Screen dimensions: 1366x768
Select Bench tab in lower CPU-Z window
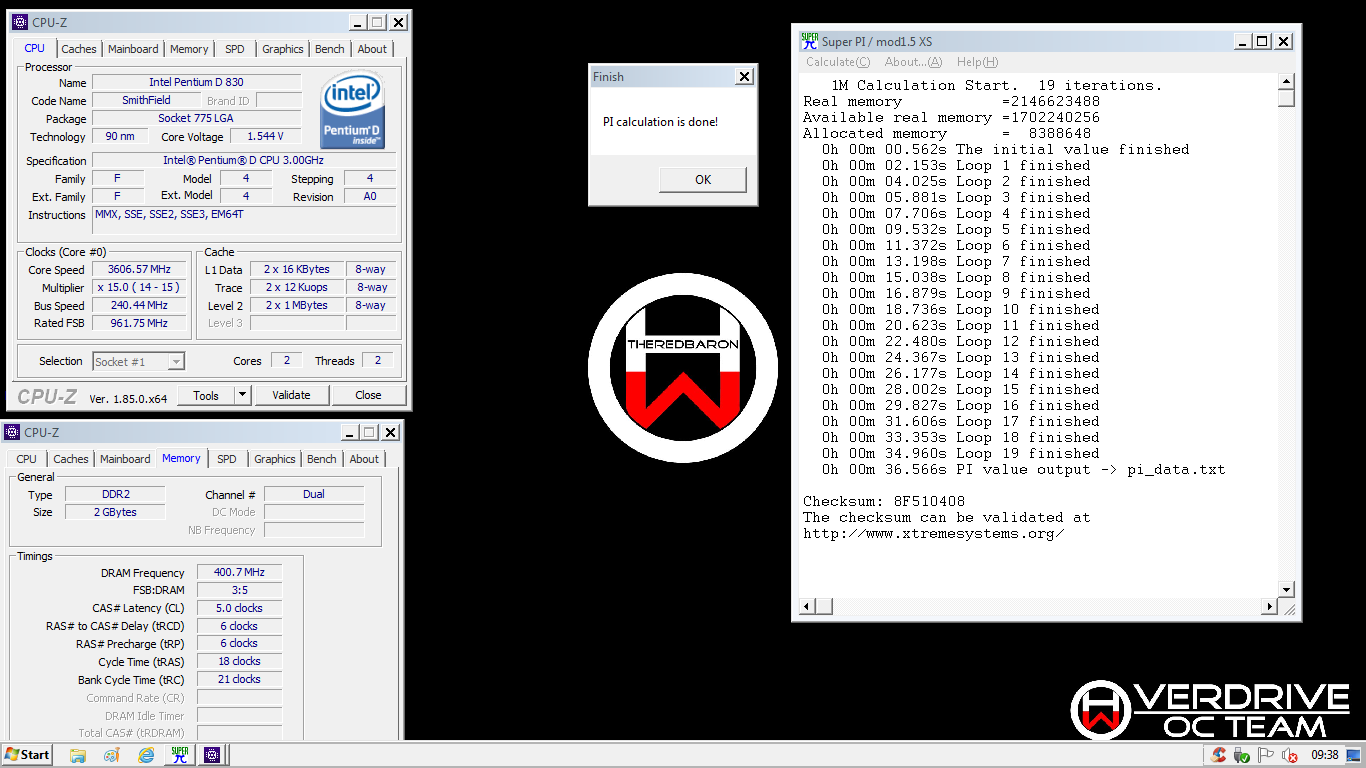[321, 459]
